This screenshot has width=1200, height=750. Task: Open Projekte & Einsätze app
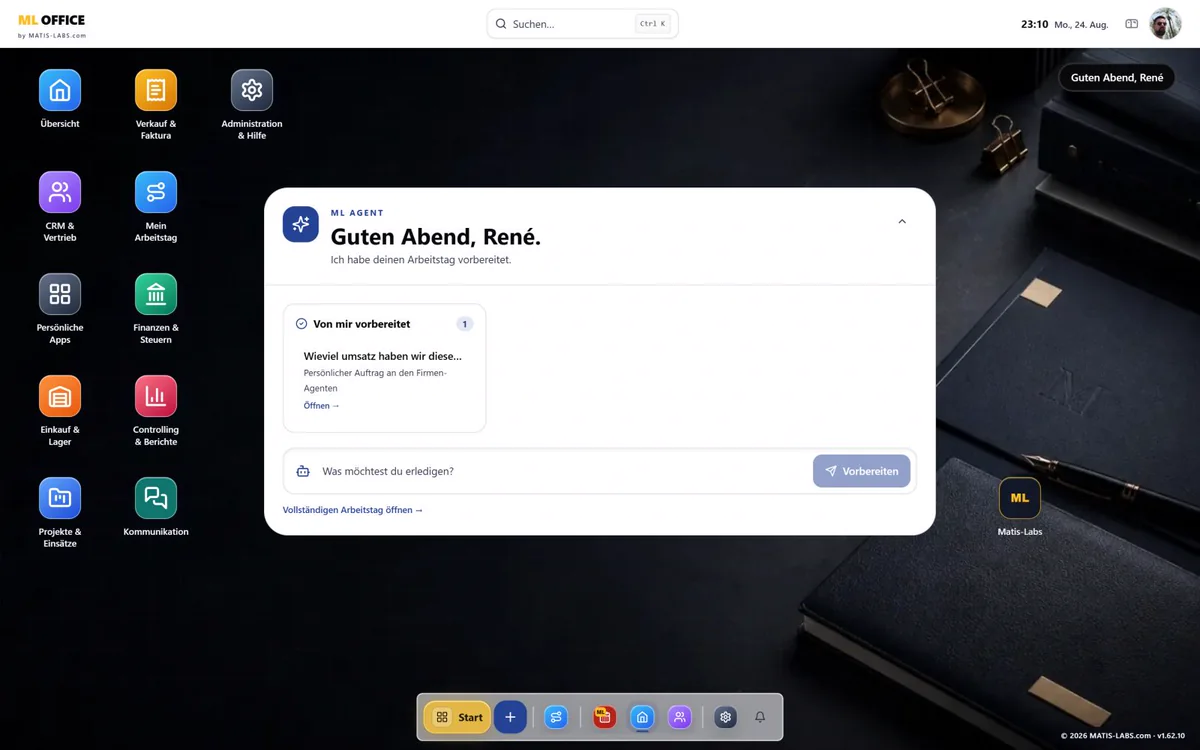click(60, 498)
